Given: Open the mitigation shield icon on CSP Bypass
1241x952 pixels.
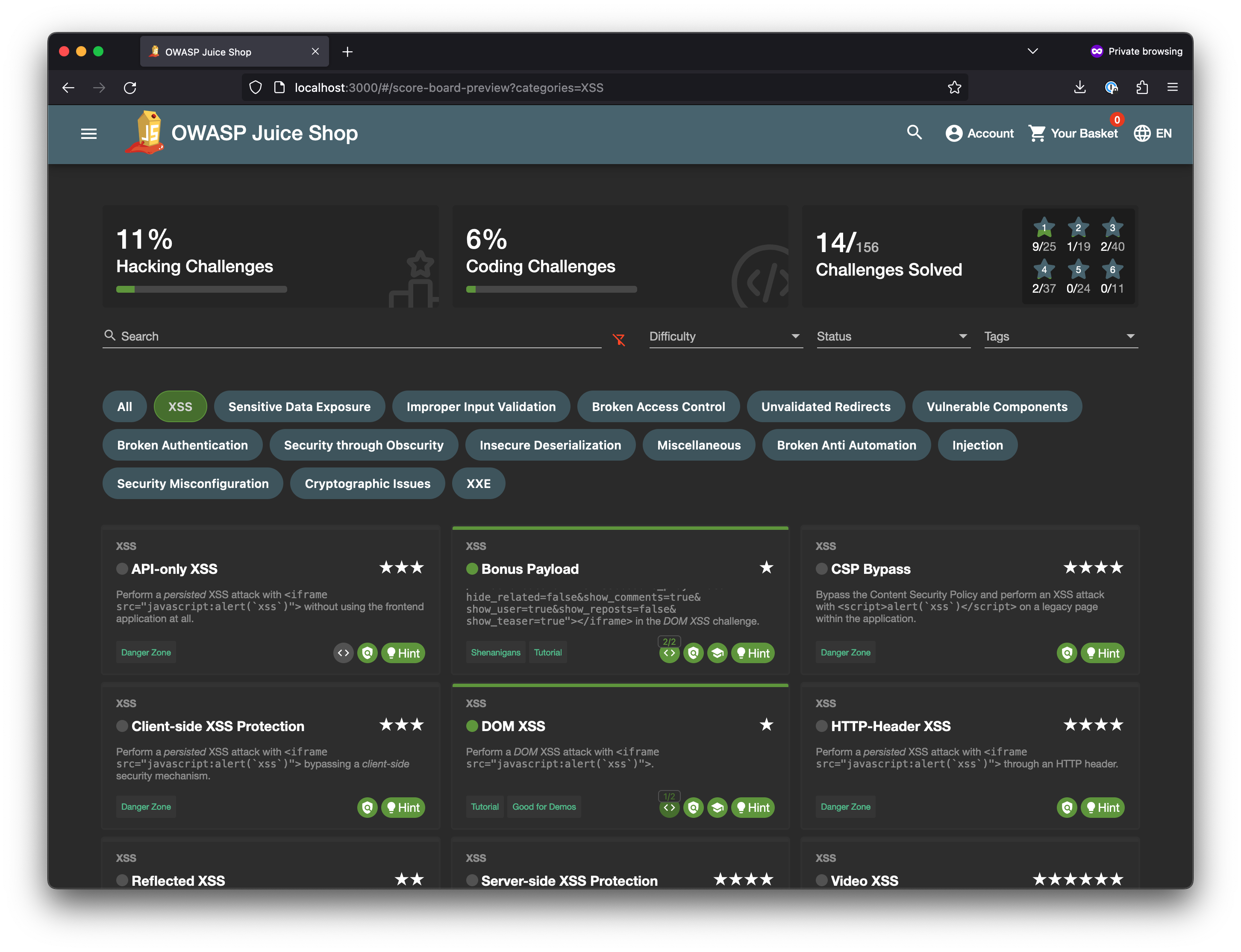Looking at the screenshot, I should [x=1067, y=653].
